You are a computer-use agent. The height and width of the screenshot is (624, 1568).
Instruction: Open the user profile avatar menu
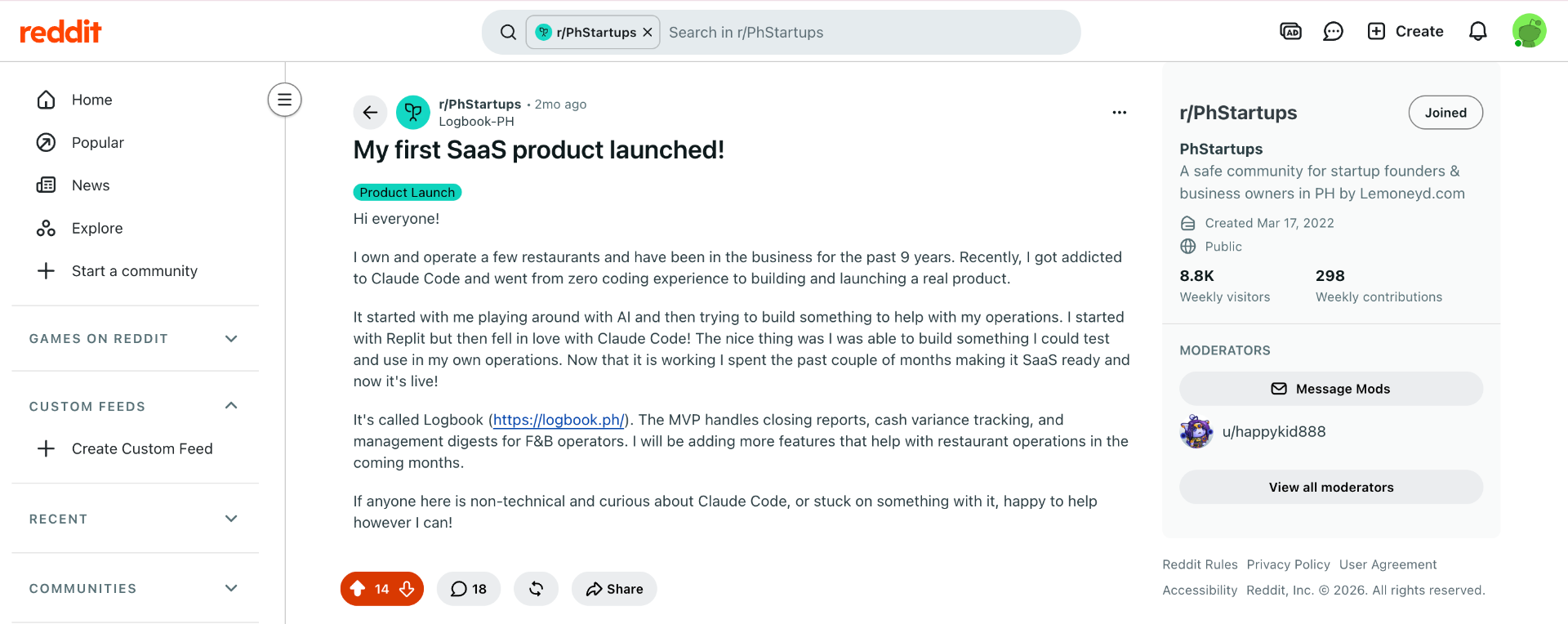[1529, 32]
